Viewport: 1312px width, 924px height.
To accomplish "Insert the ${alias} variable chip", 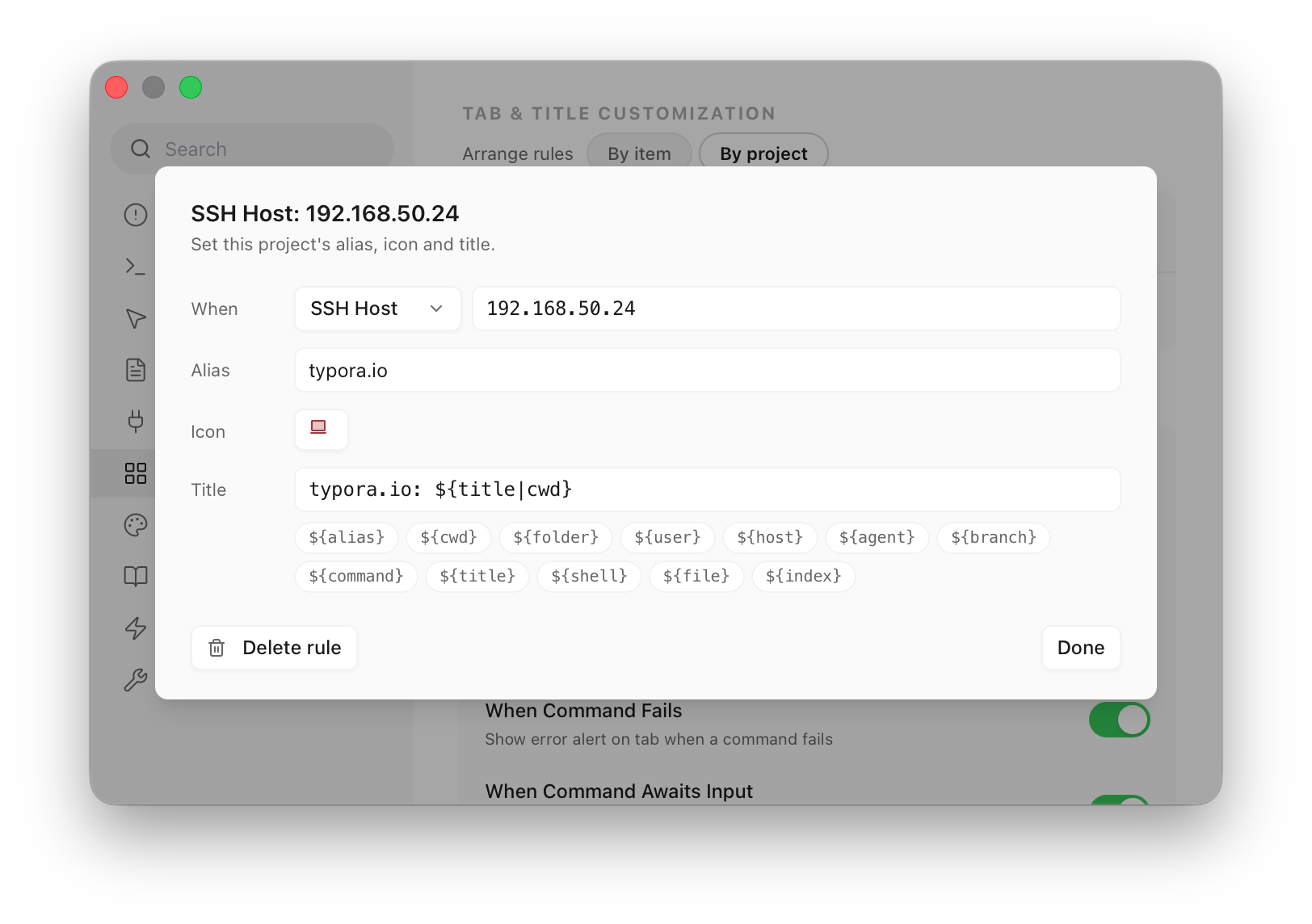I will pyautogui.click(x=347, y=538).
